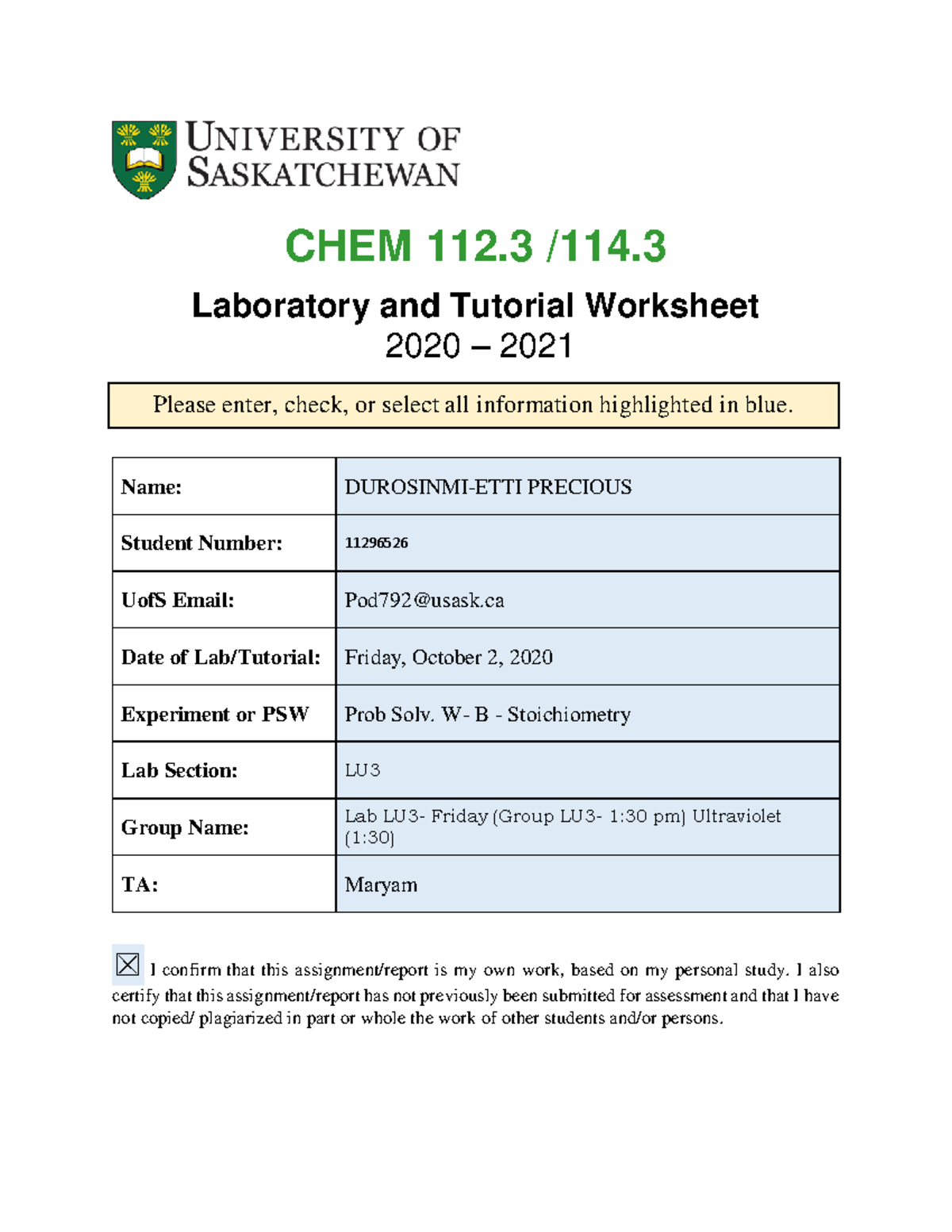
Task: Open Experiment or PSW selection Prob Solv. W- B
Action: point(588,714)
